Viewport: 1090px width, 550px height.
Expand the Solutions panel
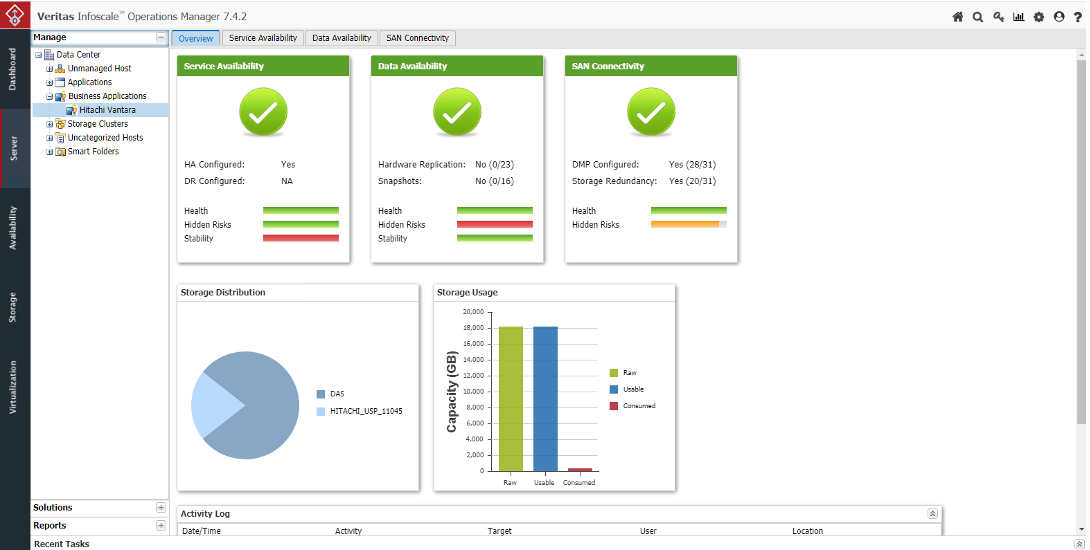[x=161, y=508]
